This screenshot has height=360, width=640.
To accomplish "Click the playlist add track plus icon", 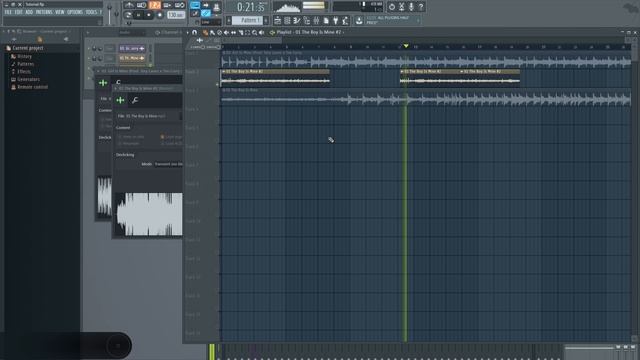I will pos(200,40).
